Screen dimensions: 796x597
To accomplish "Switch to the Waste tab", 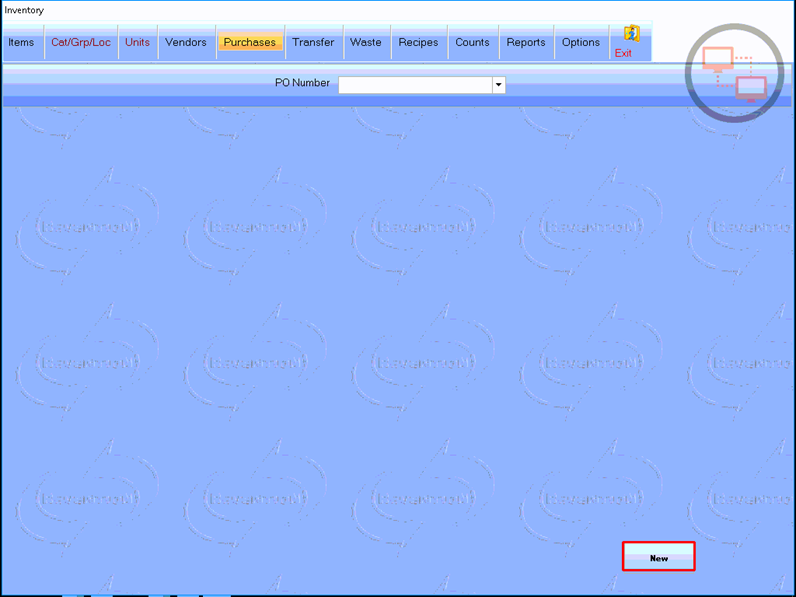I will point(366,43).
